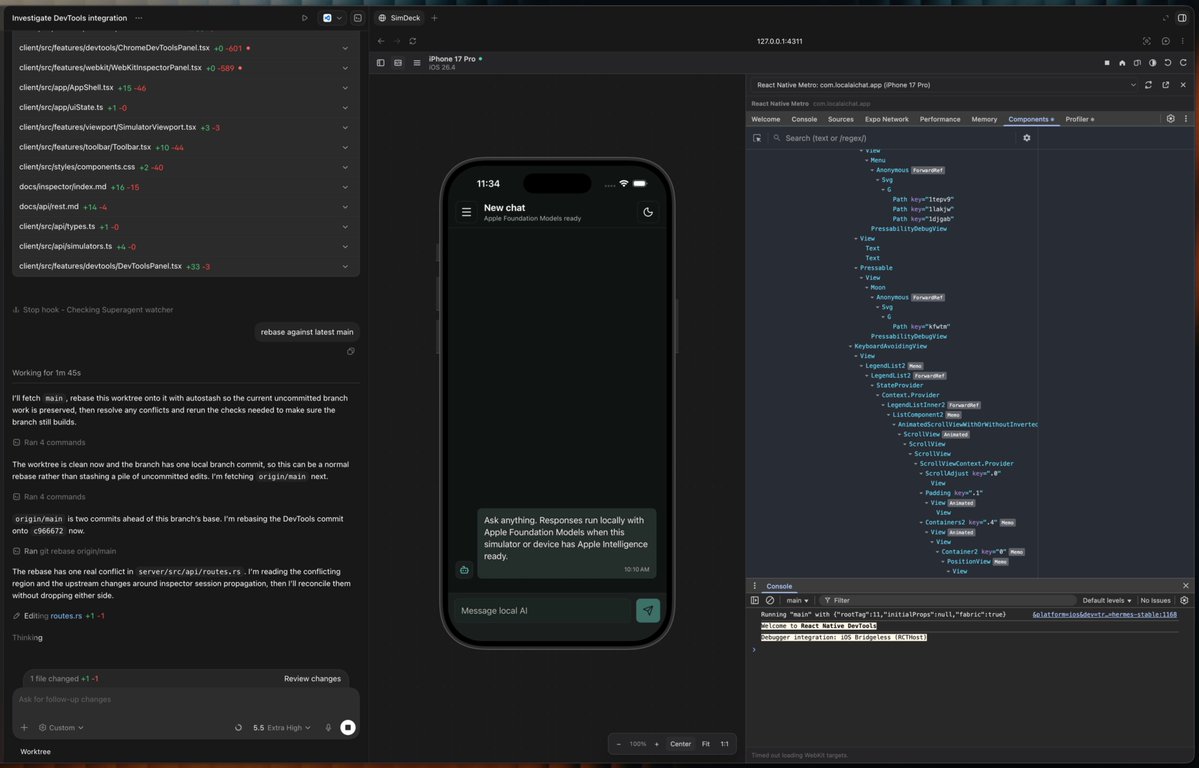Click the browser back arrow

coord(381,41)
